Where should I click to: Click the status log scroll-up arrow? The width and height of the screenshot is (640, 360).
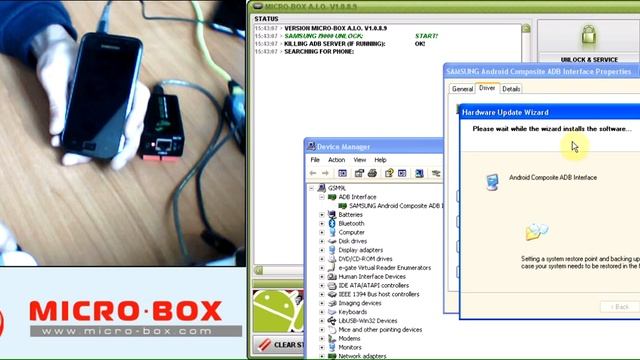click(x=526, y=28)
